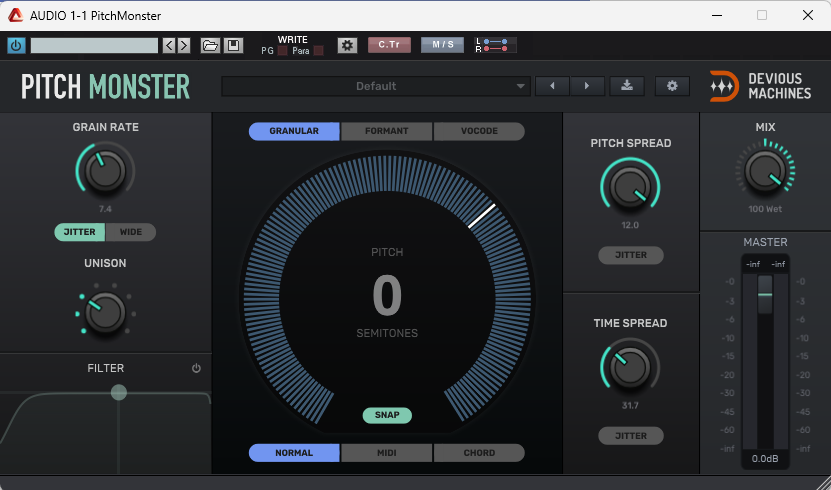The image size is (831, 490).
Task: Open preset file folder icon
Action: pyautogui.click(x=210, y=46)
